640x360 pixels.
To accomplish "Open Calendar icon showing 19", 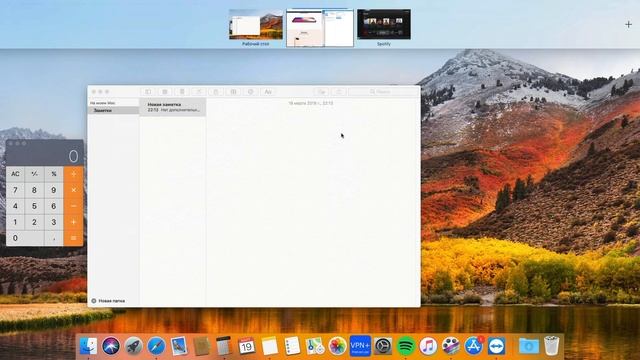I will click(x=247, y=346).
